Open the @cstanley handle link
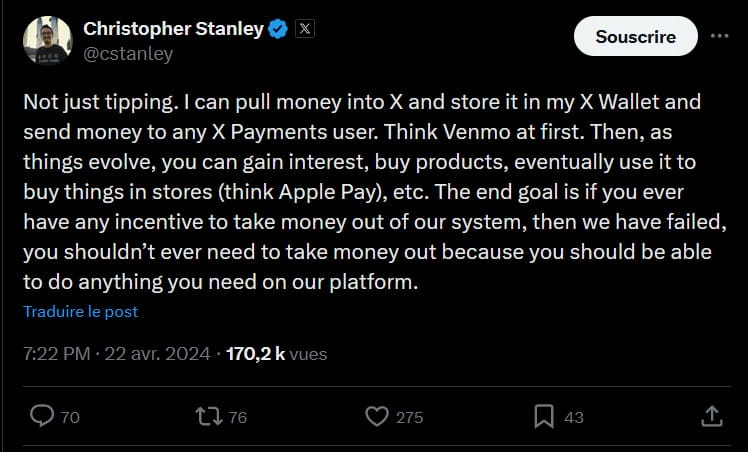748x452 pixels. click(128, 54)
